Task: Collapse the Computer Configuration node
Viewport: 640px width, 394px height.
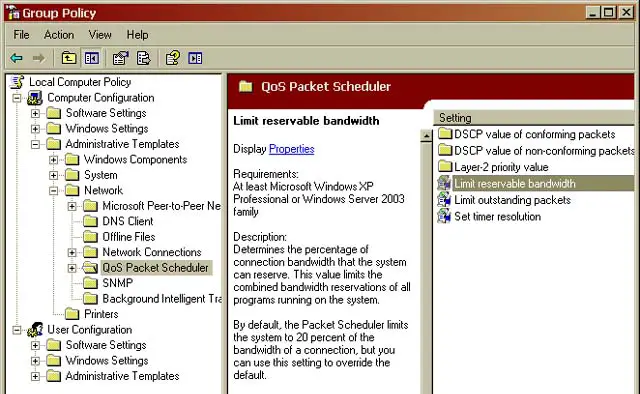Action: point(17,98)
